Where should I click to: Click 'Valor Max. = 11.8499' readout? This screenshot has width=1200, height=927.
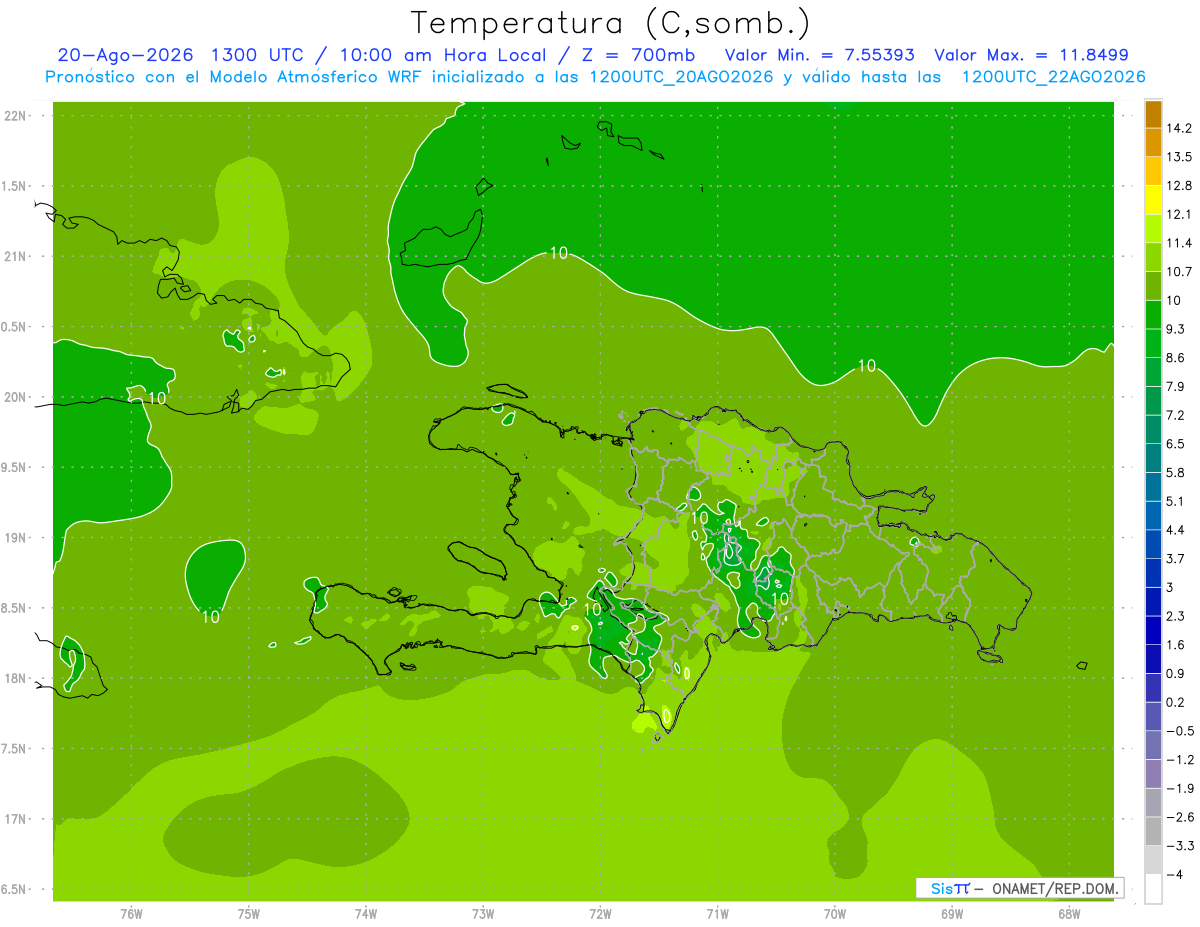tap(1031, 55)
